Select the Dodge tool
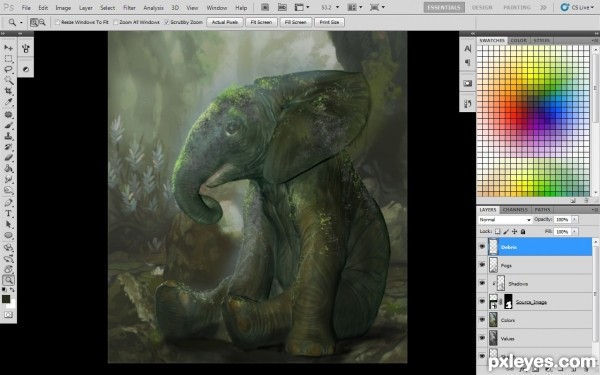The image size is (600, 375). pos(8,190)
